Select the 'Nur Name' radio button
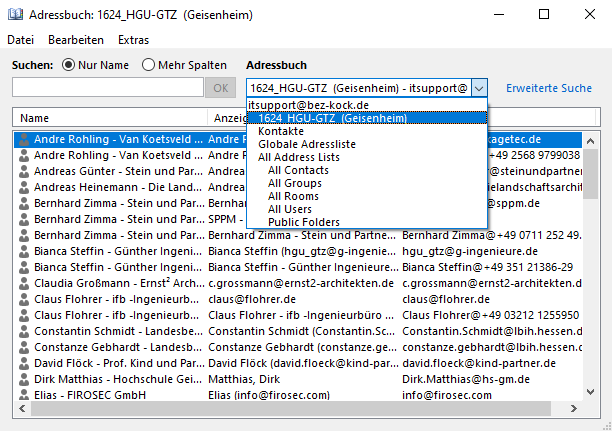Image resolution: width=612 pixels, height=431 pixels. click(x=70, y=65)
